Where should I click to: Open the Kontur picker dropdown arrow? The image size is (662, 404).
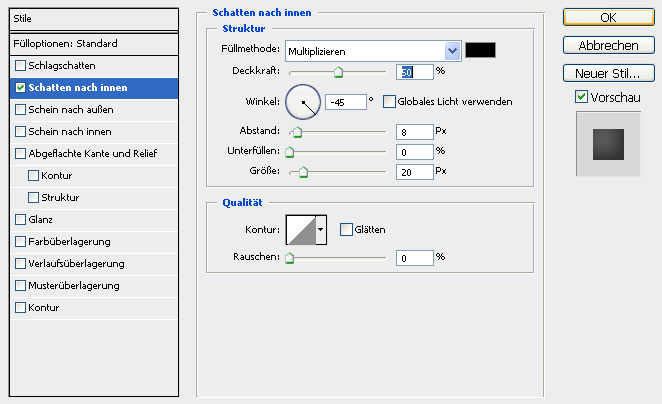pyautogui.click(x=321, y=230)
